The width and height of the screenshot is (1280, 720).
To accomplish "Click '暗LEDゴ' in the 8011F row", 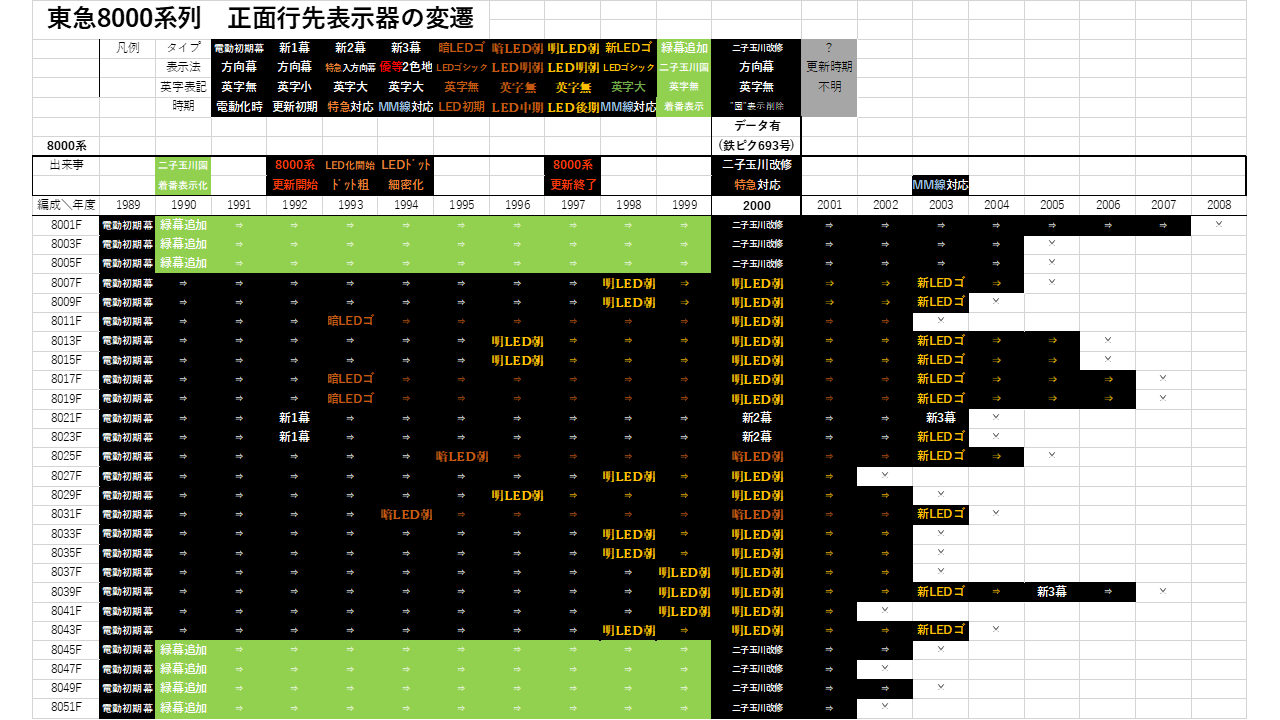I will pos(350,321).
